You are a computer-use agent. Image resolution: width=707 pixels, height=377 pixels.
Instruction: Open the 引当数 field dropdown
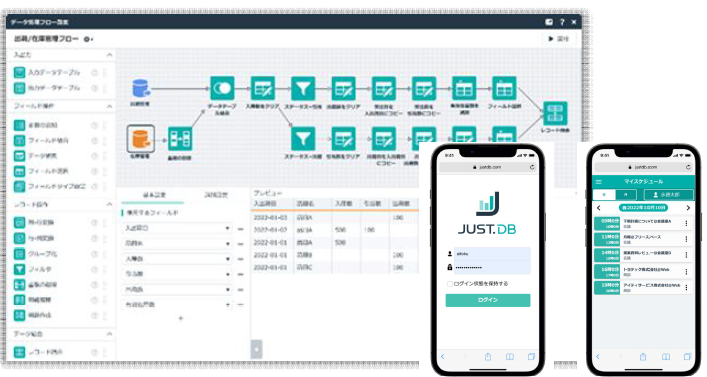point(177,274)
